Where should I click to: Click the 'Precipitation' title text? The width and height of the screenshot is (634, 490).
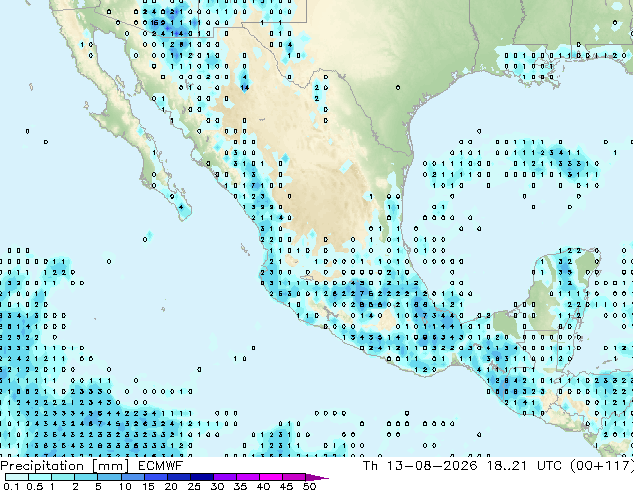pos(42,467)
